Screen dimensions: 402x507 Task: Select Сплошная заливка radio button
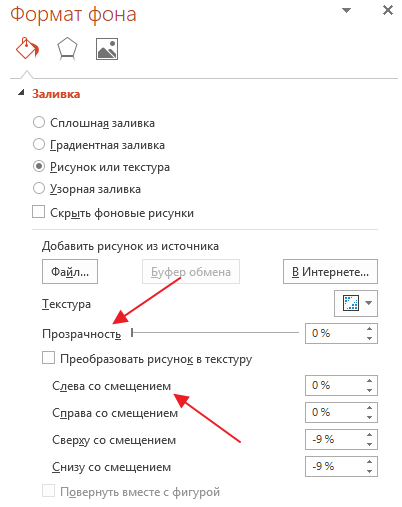coord(39,122)
